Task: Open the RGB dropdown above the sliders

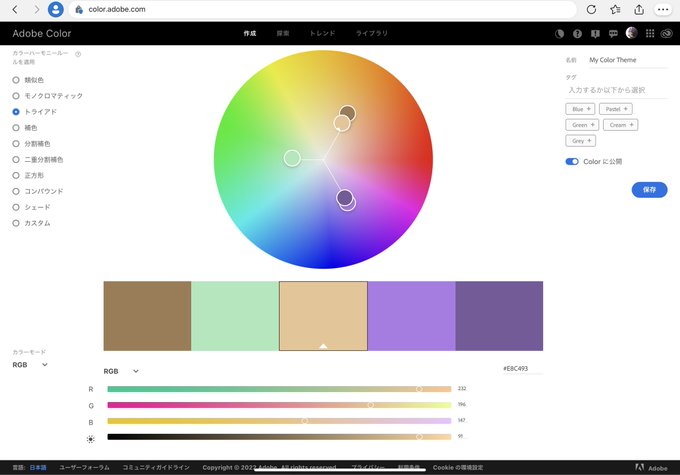Action: (121, 371)
